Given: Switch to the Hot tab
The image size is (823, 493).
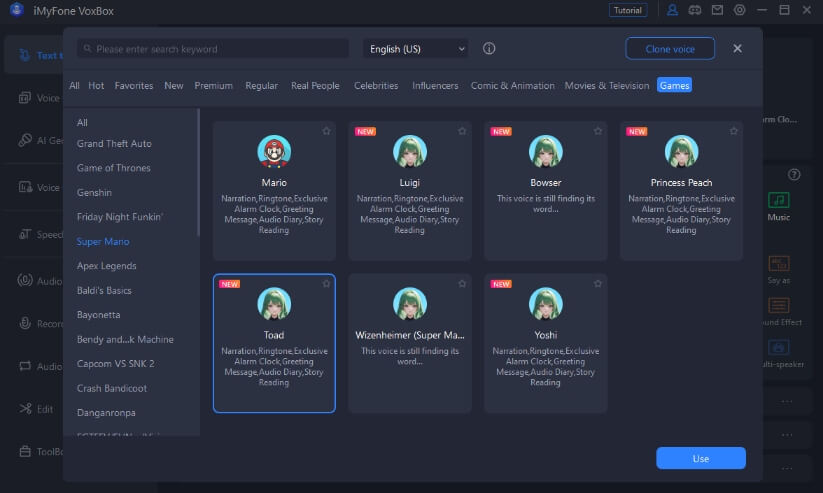Looking at the screenshot, I should [96, 86].
